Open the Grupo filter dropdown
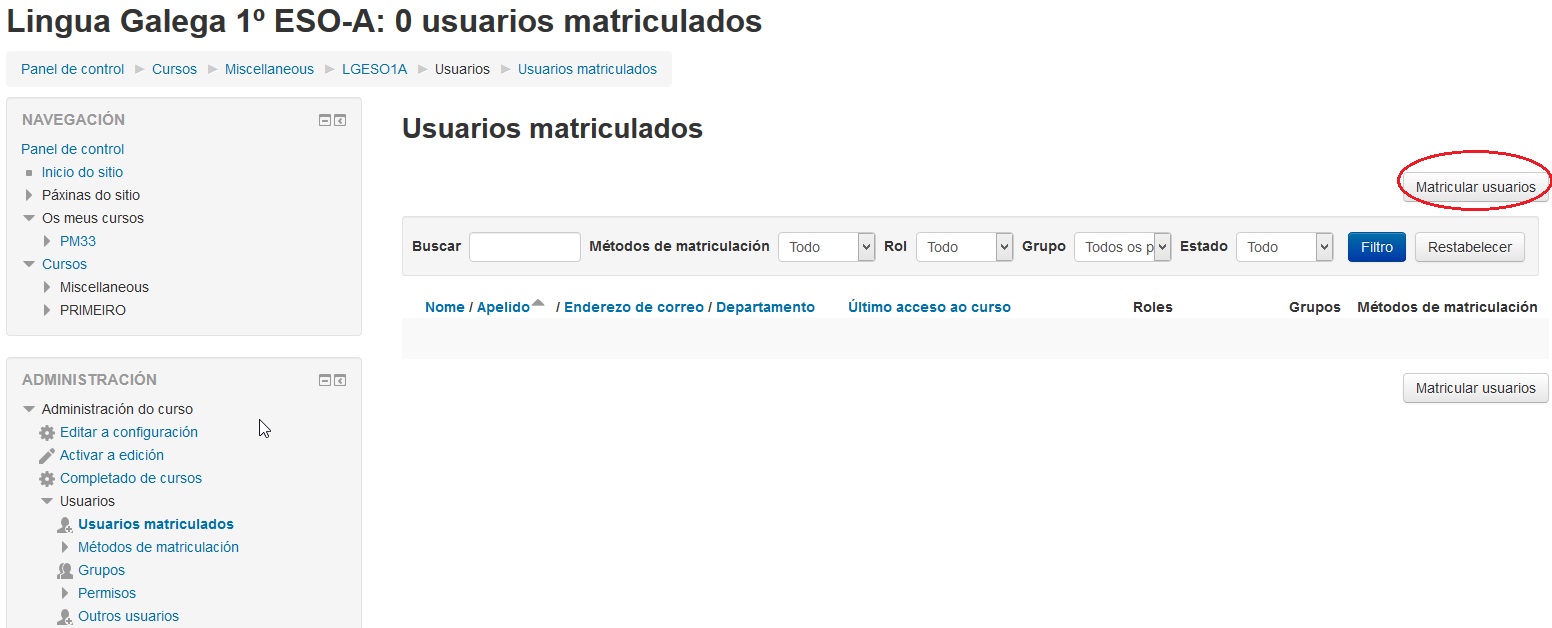 [x=1122, y=247]
